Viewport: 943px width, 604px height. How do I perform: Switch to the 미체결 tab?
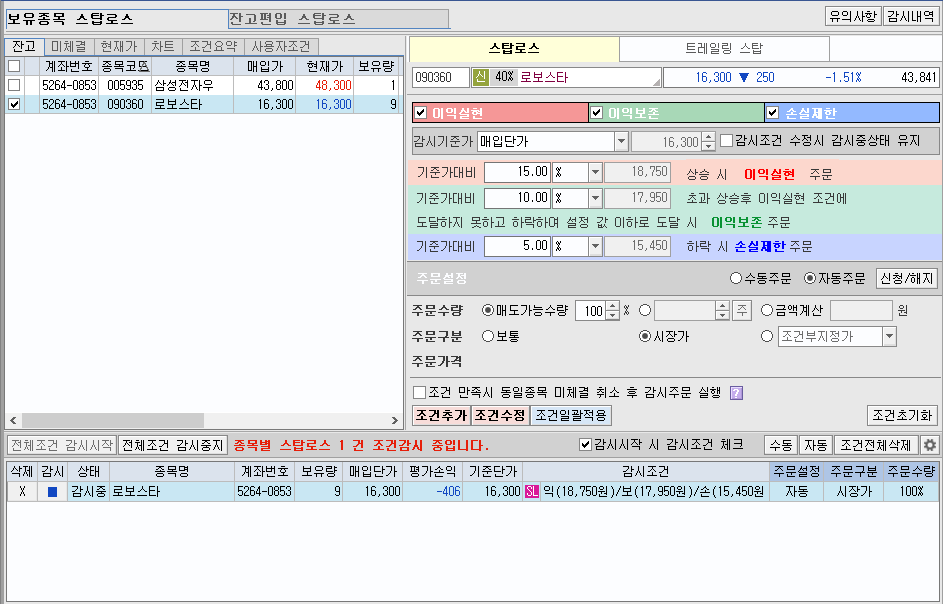(x=69, y=46)
